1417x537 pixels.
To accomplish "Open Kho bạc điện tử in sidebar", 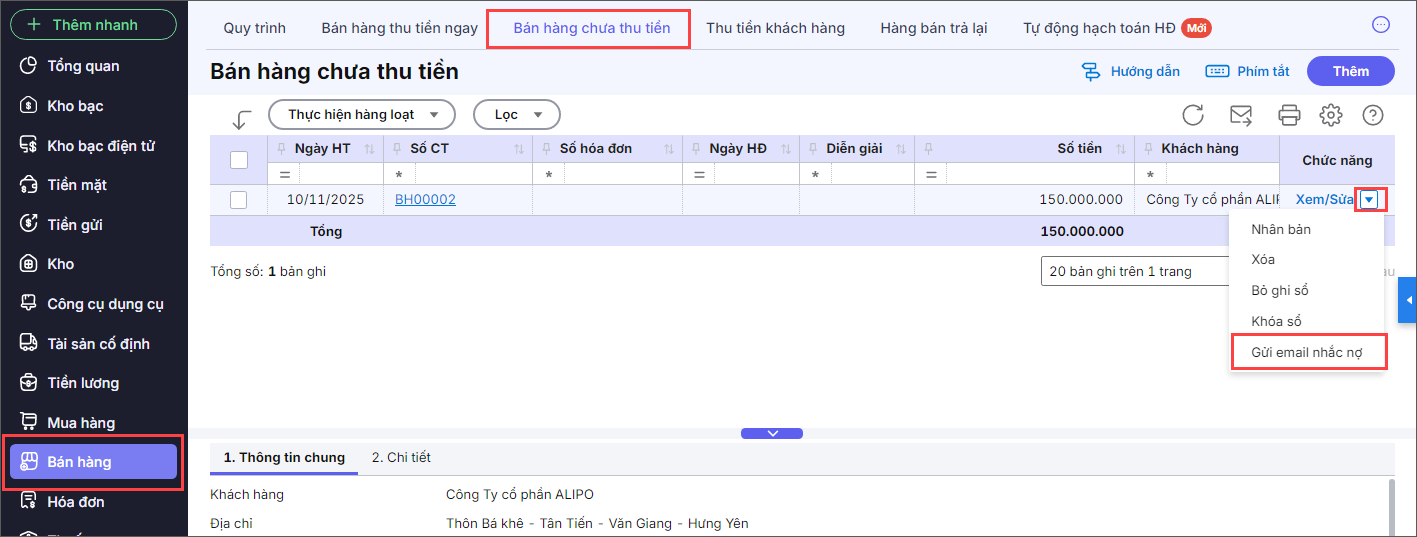I will [100, 146].
